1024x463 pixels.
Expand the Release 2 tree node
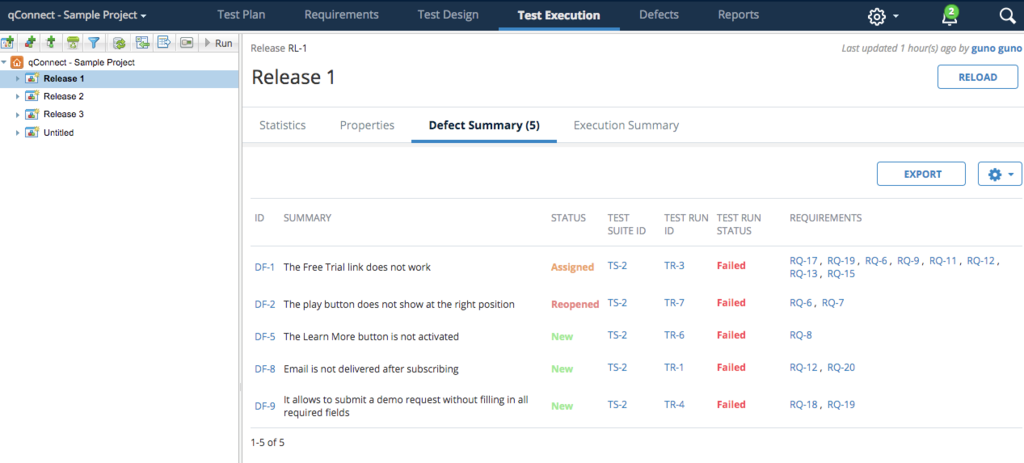coord(18,97)
